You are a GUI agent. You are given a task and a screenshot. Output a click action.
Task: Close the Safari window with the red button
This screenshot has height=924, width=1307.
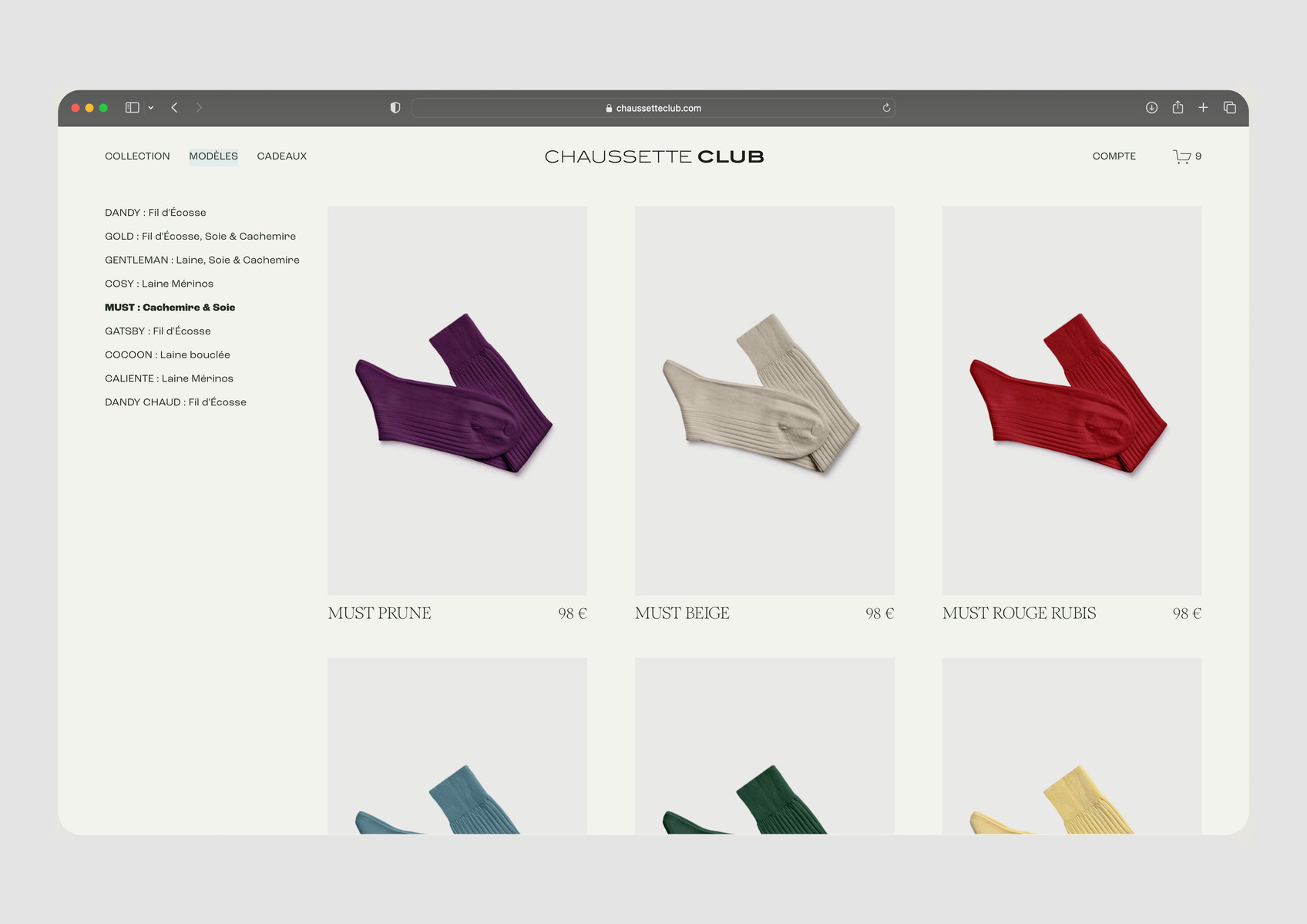[x=76, y=108]
